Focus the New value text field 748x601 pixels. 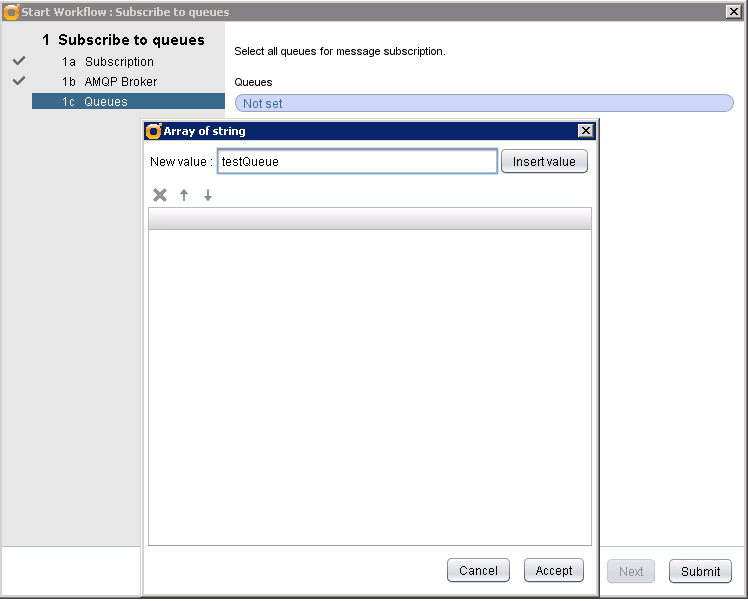[357, 162]
